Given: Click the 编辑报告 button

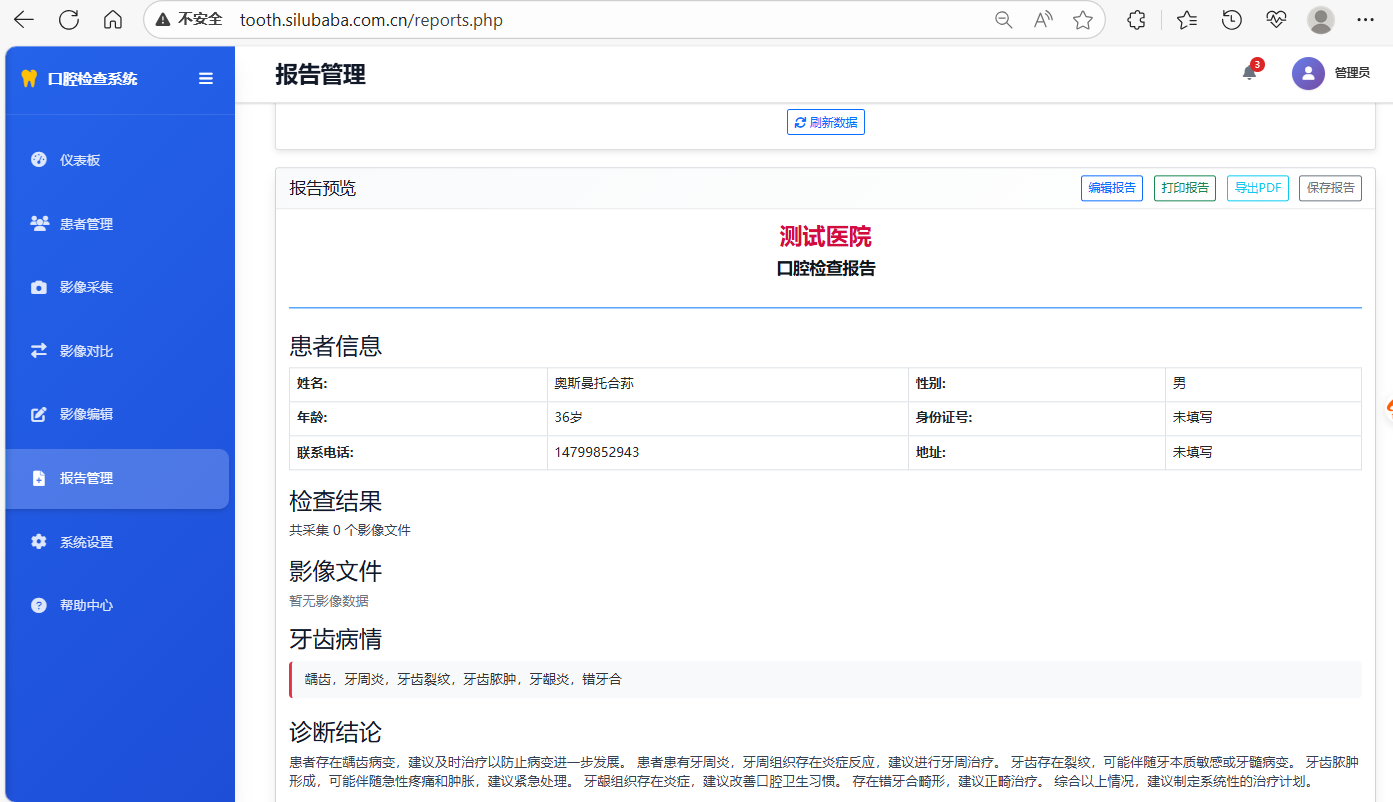Looking at the screenshot, I should (1111, 188).
